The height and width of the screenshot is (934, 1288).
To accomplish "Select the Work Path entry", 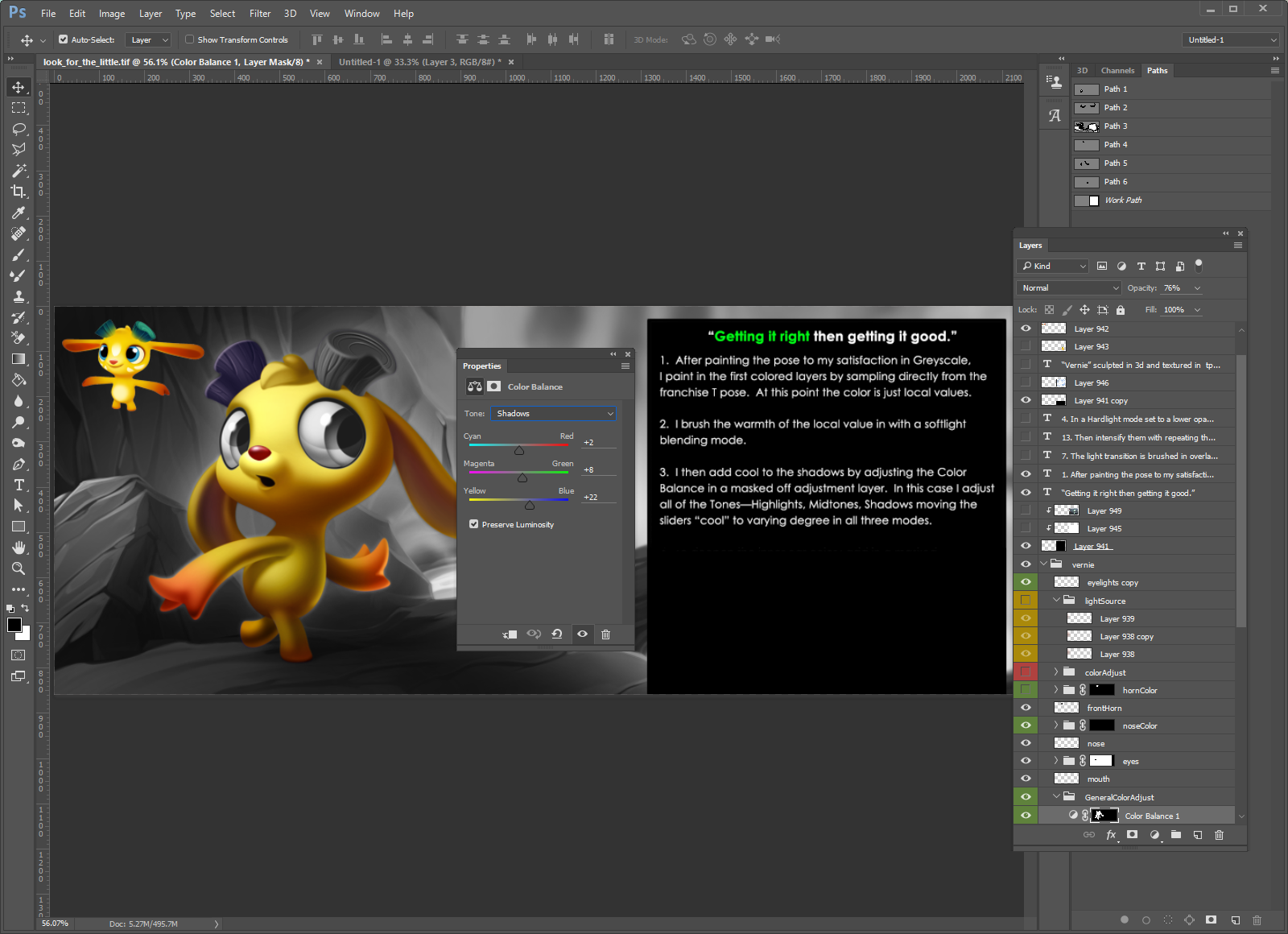I will [1171, 200].
